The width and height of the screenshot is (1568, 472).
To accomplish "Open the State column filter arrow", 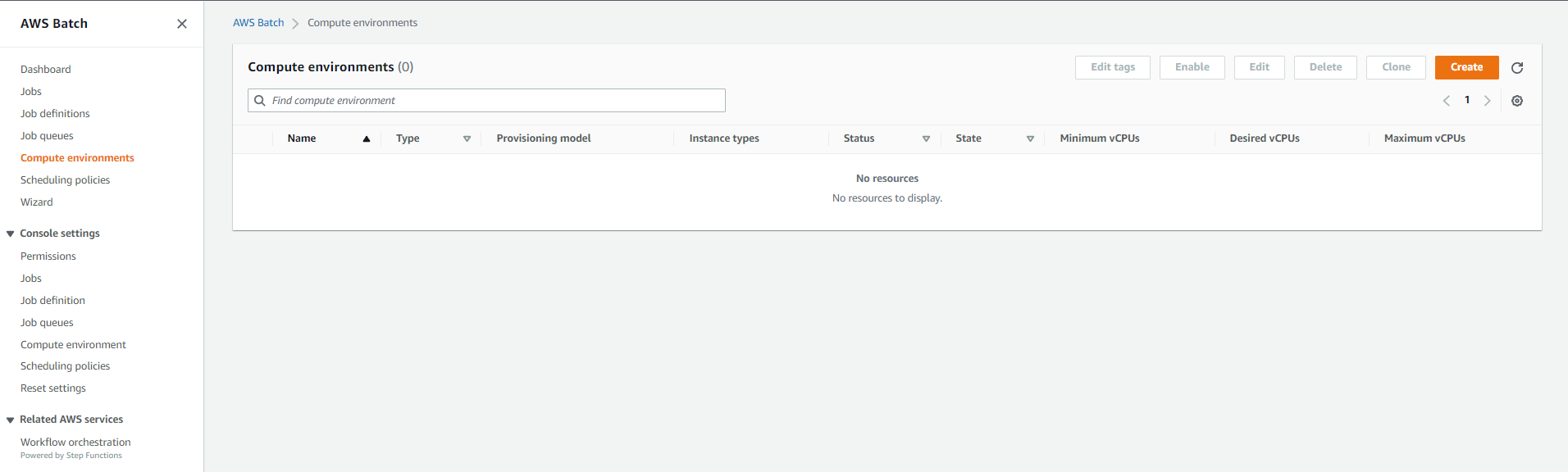I will pos(1030,138).
